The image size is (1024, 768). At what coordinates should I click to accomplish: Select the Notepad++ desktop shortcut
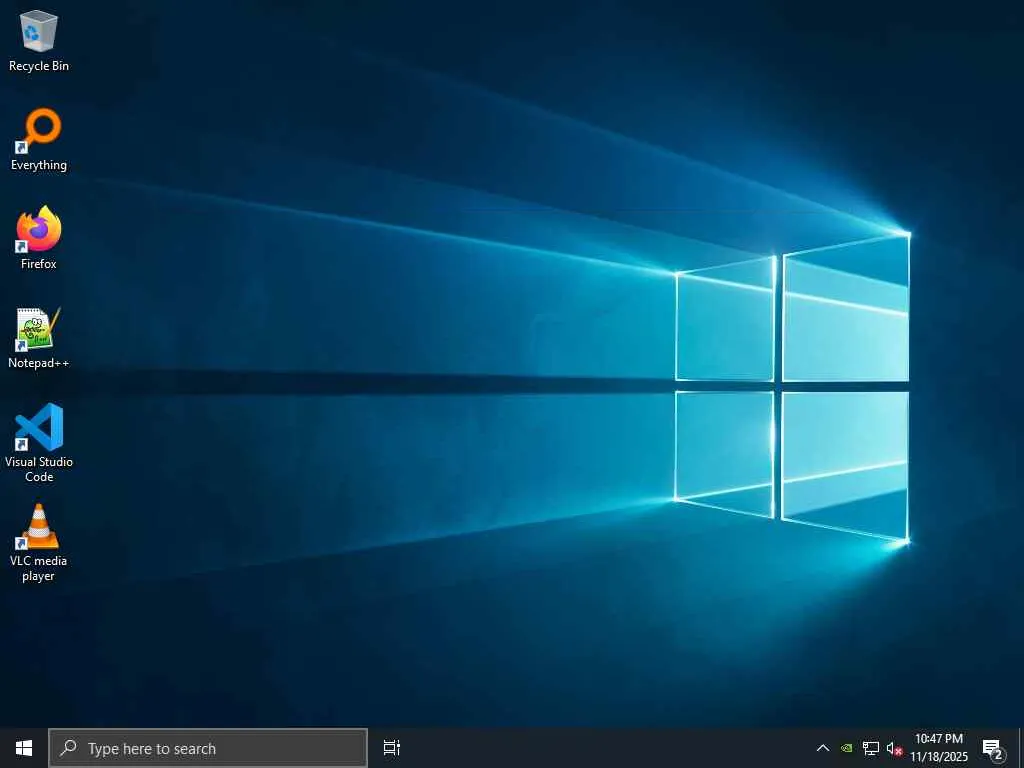coord(39,338)
